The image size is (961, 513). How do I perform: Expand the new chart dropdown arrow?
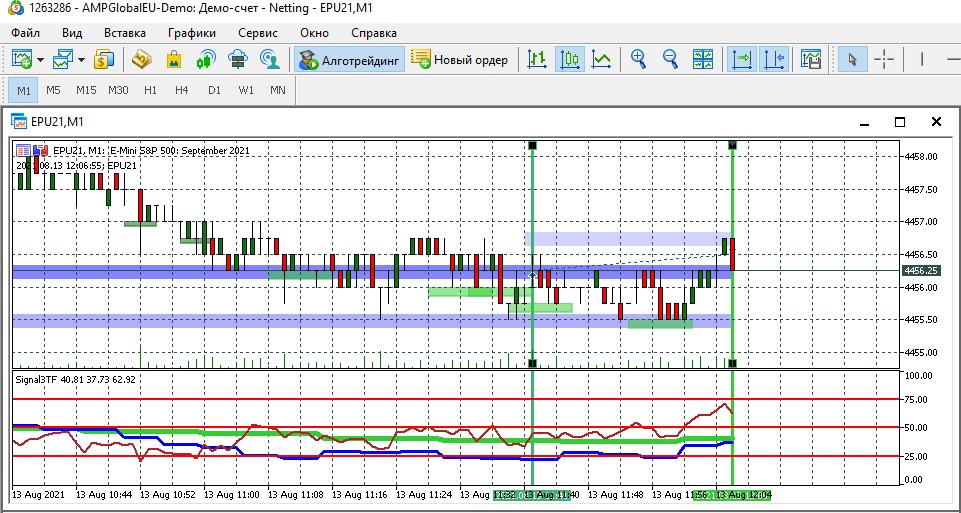(x=40, y=60)
